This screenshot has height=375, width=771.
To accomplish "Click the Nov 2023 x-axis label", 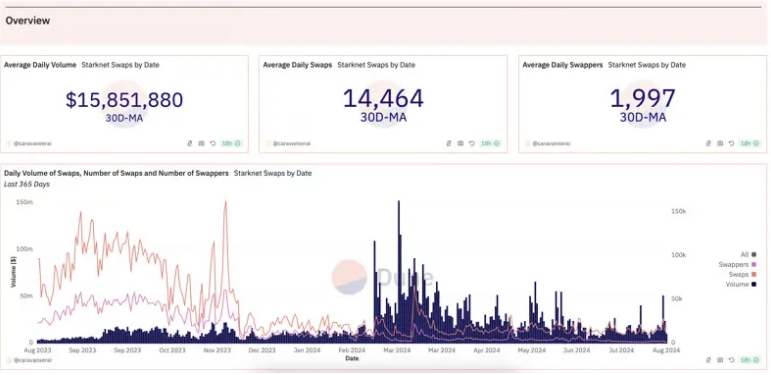I will pyautogui.click(x=217, y=350).
